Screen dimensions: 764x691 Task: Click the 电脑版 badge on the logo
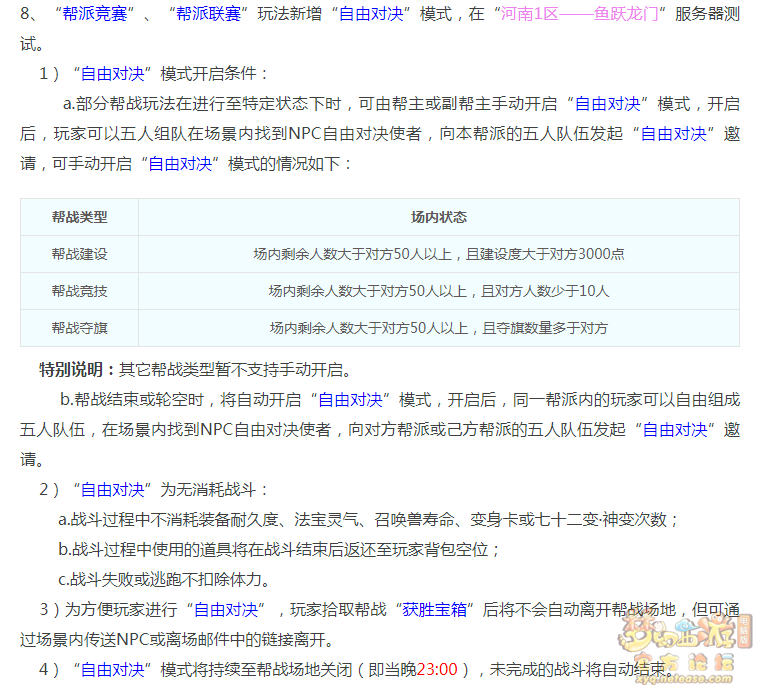point(743,632)
